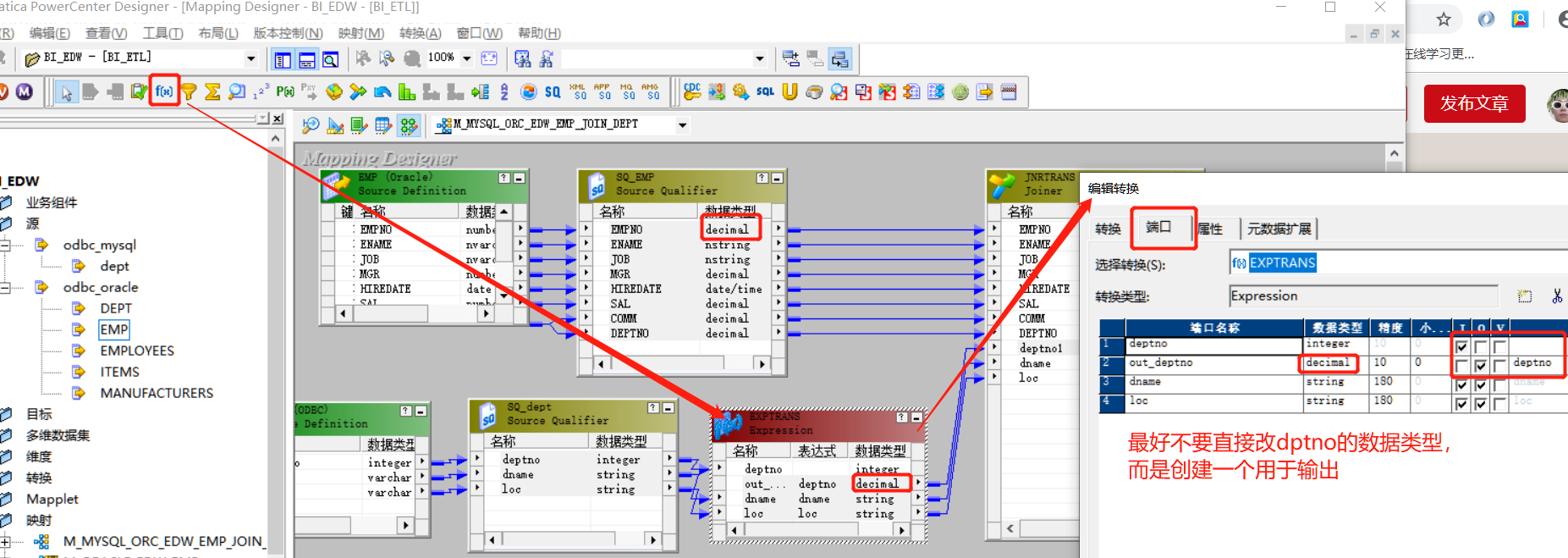Toggle the V checkbox for deptno port
Image resolution: width=1568 pixels, height=558 pixels.
tap(1499, 346)
